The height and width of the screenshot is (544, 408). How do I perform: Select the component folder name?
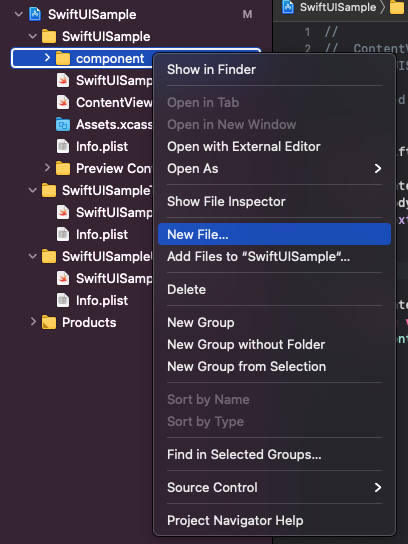click(110, 59)
